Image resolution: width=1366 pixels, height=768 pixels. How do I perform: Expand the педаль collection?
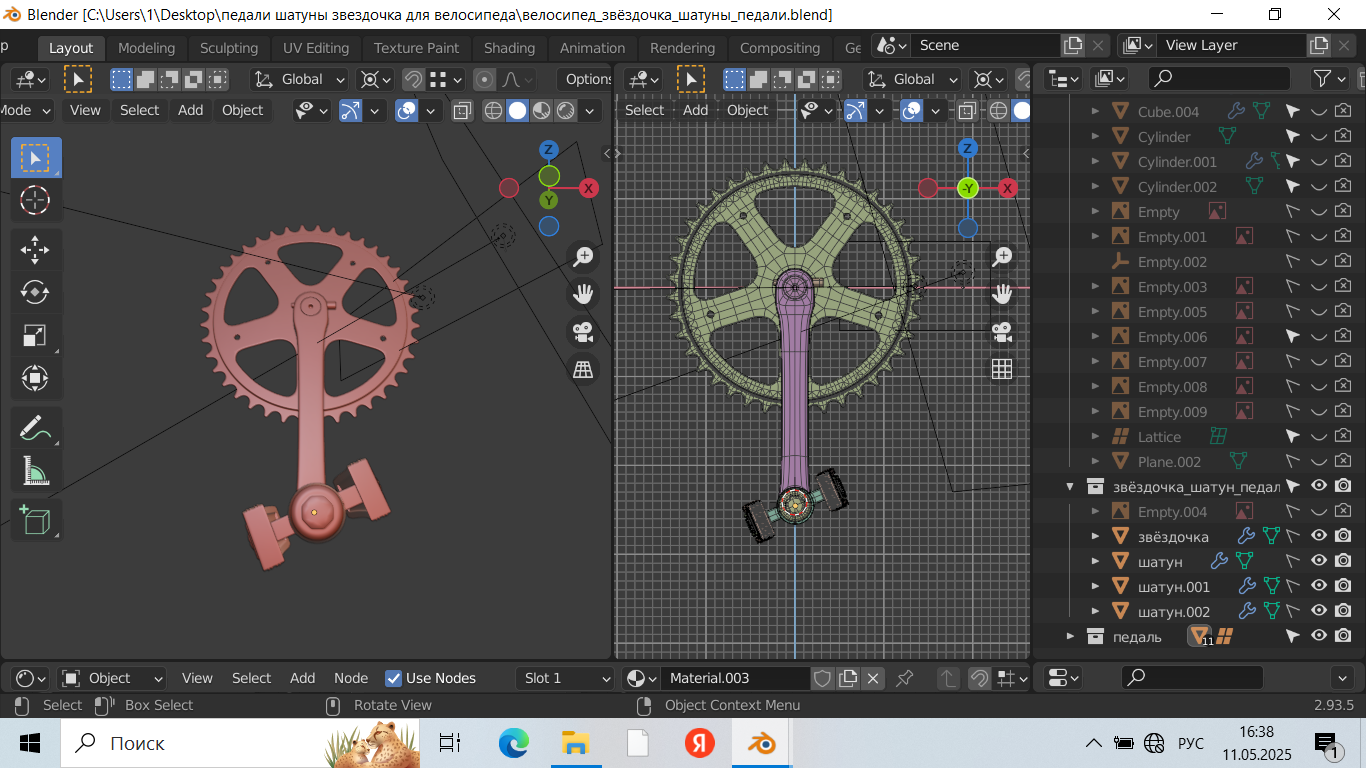1071,636
